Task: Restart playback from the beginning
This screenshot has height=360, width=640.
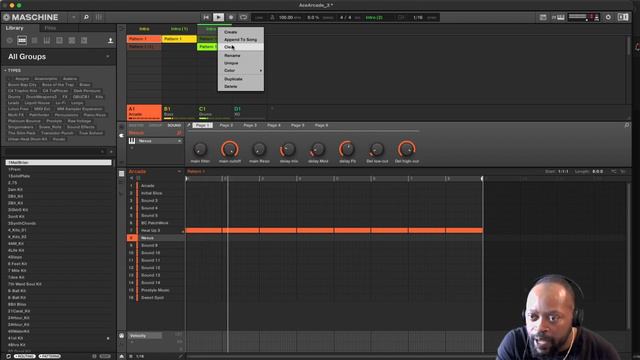Action: (x=206, y=17)
